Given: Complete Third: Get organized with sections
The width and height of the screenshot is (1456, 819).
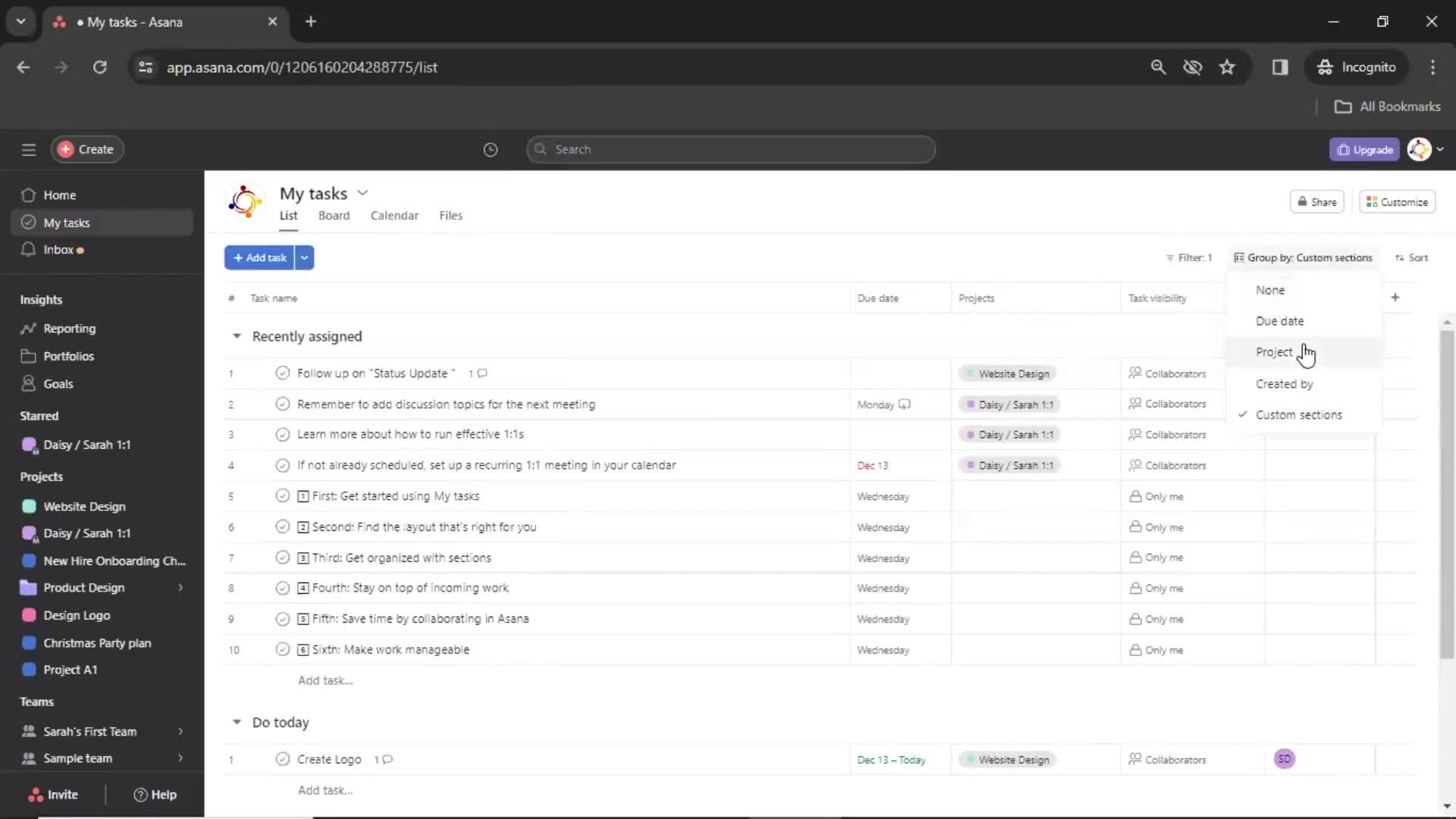Looking at the screenshot, I should [x=283, y=557].
